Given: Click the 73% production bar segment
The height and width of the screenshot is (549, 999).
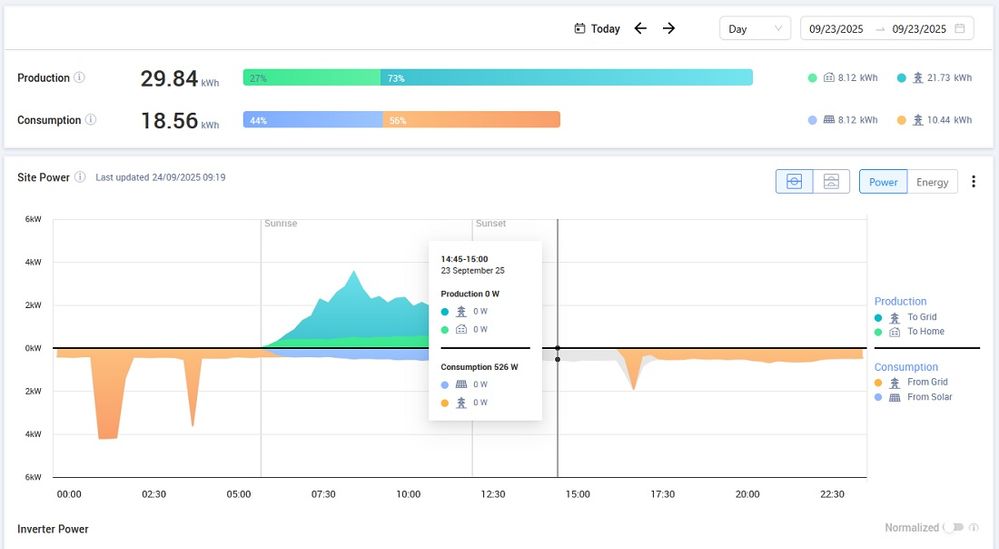Looking at the screenshot, I should coord(566,78).
